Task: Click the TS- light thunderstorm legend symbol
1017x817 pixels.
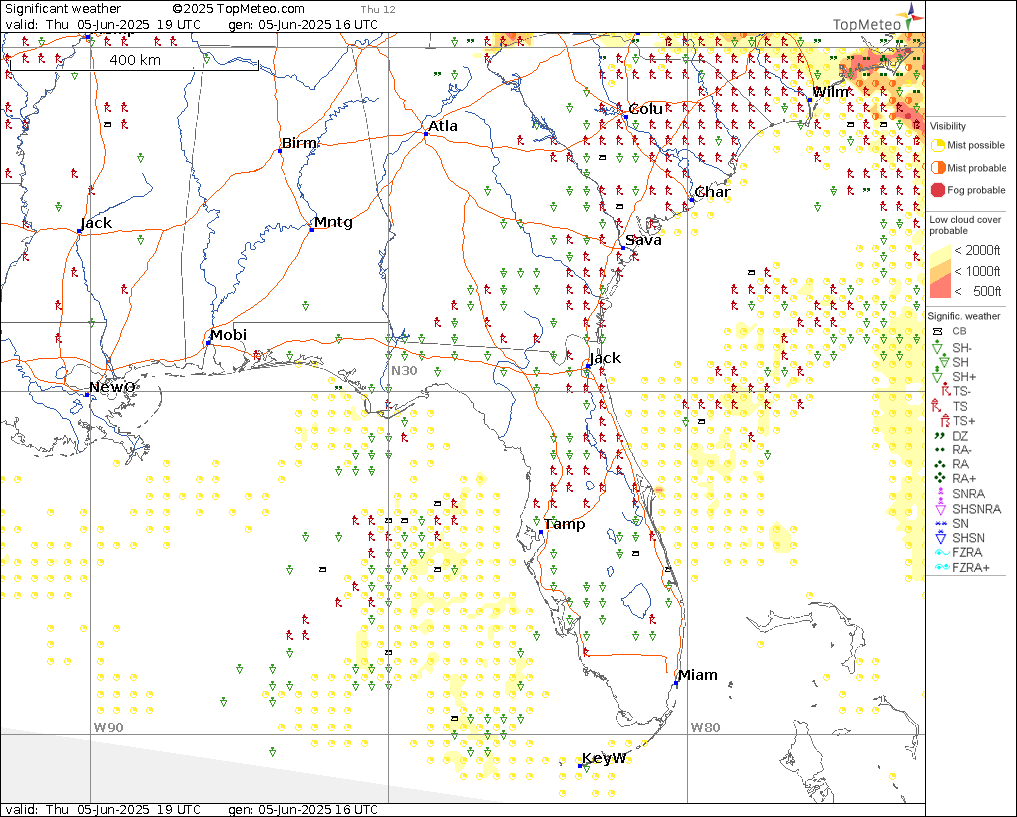Action: pos(946,390)
